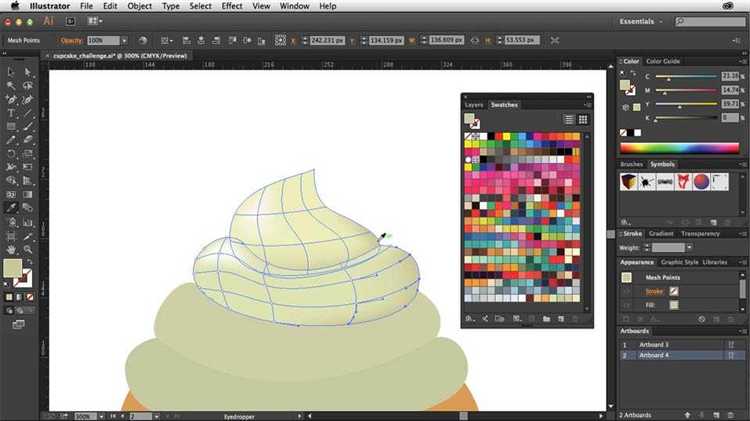Viewport: 750px width, 421px height.
Task: Switch to Gradient fill mode in toolbox
Action: (19, 297)
